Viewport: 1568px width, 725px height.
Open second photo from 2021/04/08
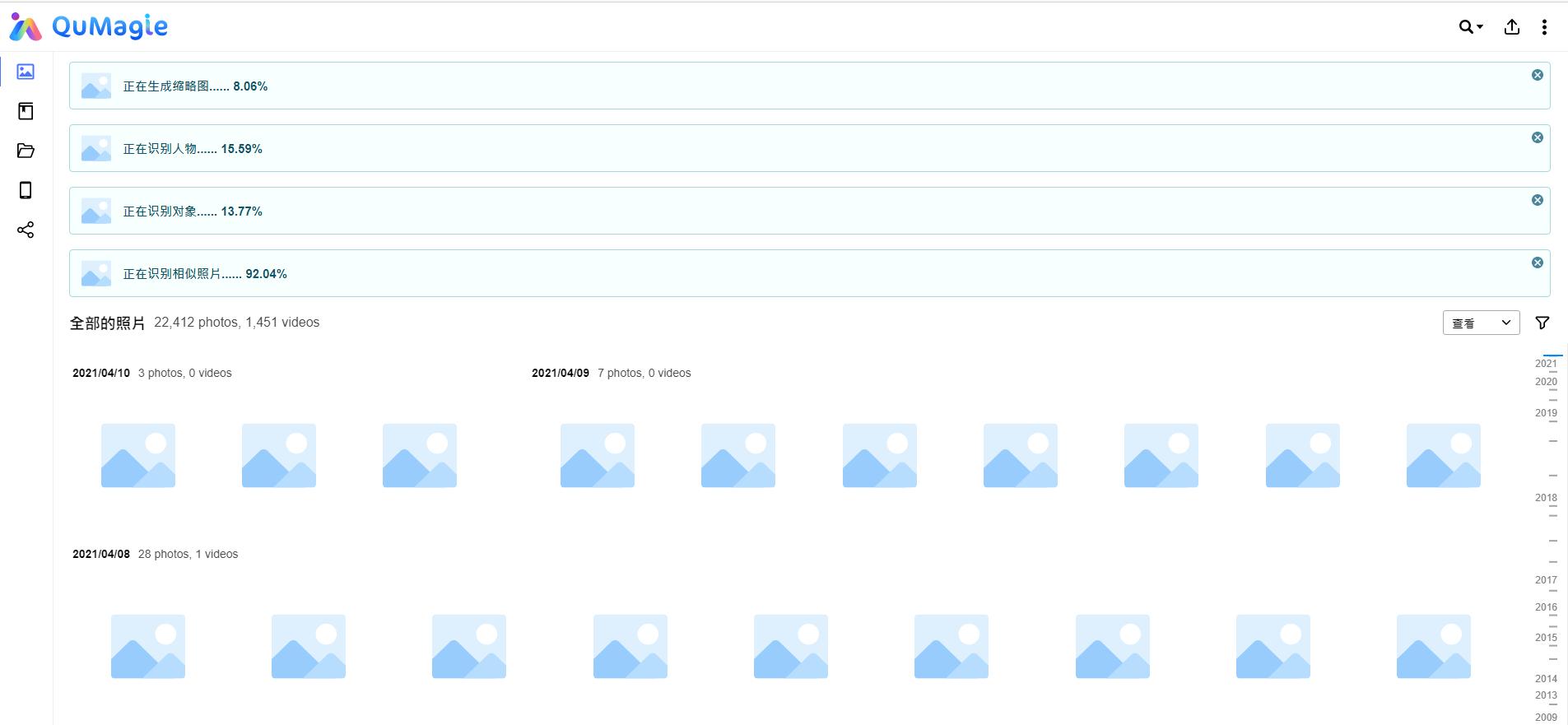tap(309, 646)
